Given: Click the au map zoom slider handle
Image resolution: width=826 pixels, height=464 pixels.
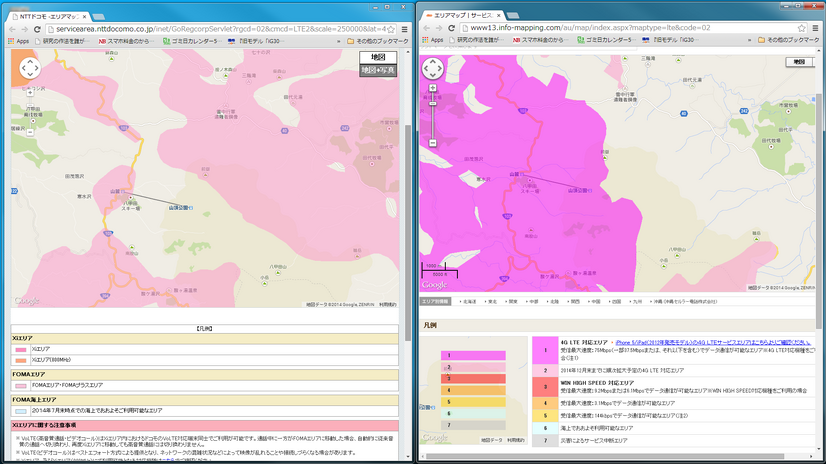Looking at the screenshot, I should click(x=432, y=104).
